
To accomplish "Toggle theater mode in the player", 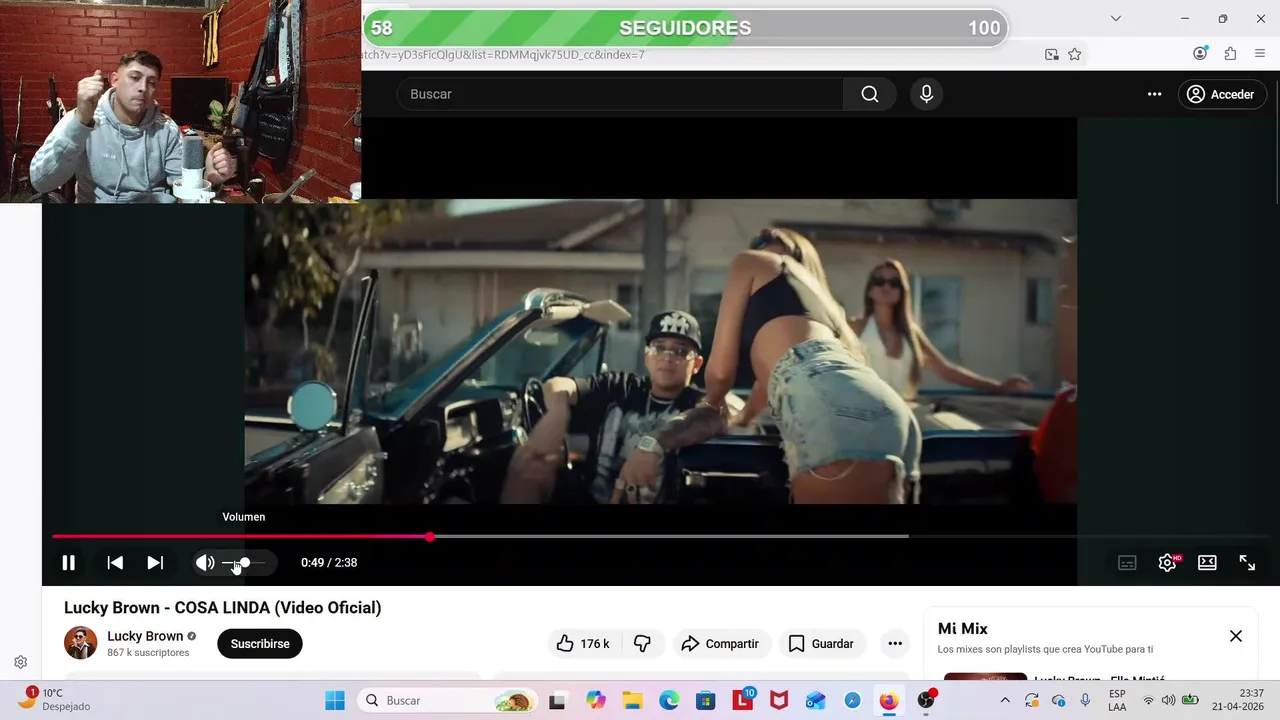I will (1207, 563).
